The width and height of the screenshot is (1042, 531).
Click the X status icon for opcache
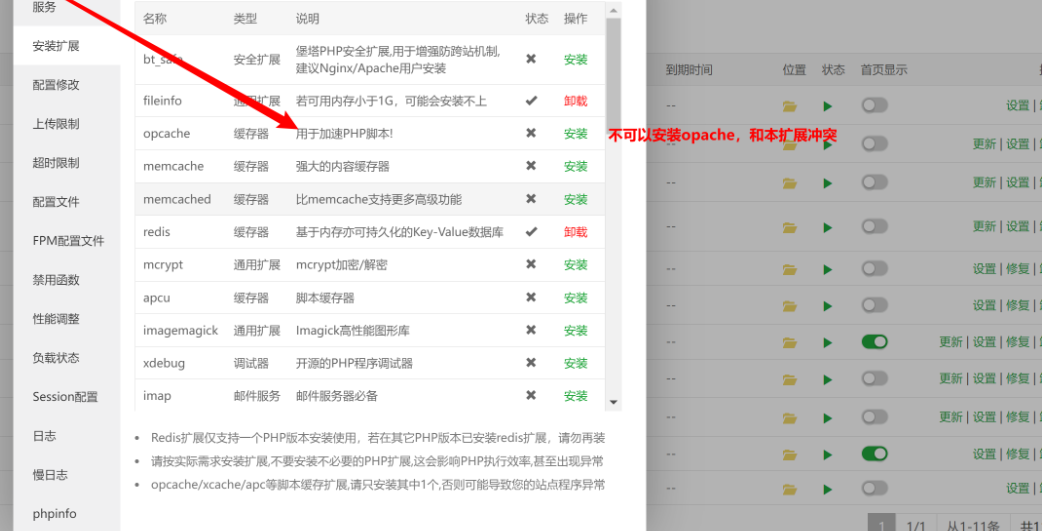[x=531, y=134]
